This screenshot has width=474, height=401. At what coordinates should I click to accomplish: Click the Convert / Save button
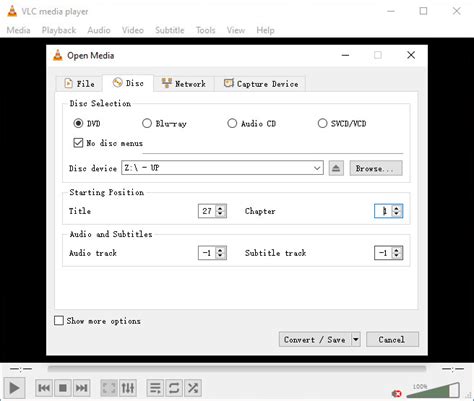tap(315, 340)
